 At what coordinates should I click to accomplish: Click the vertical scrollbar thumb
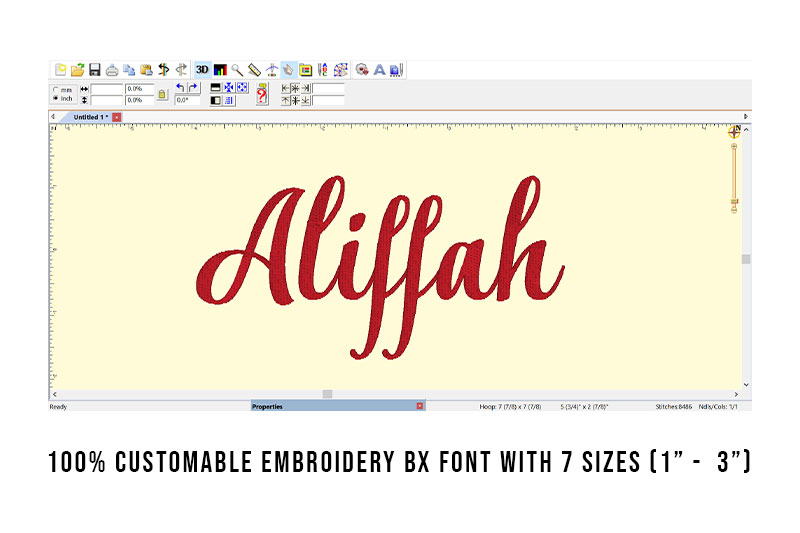746,259
